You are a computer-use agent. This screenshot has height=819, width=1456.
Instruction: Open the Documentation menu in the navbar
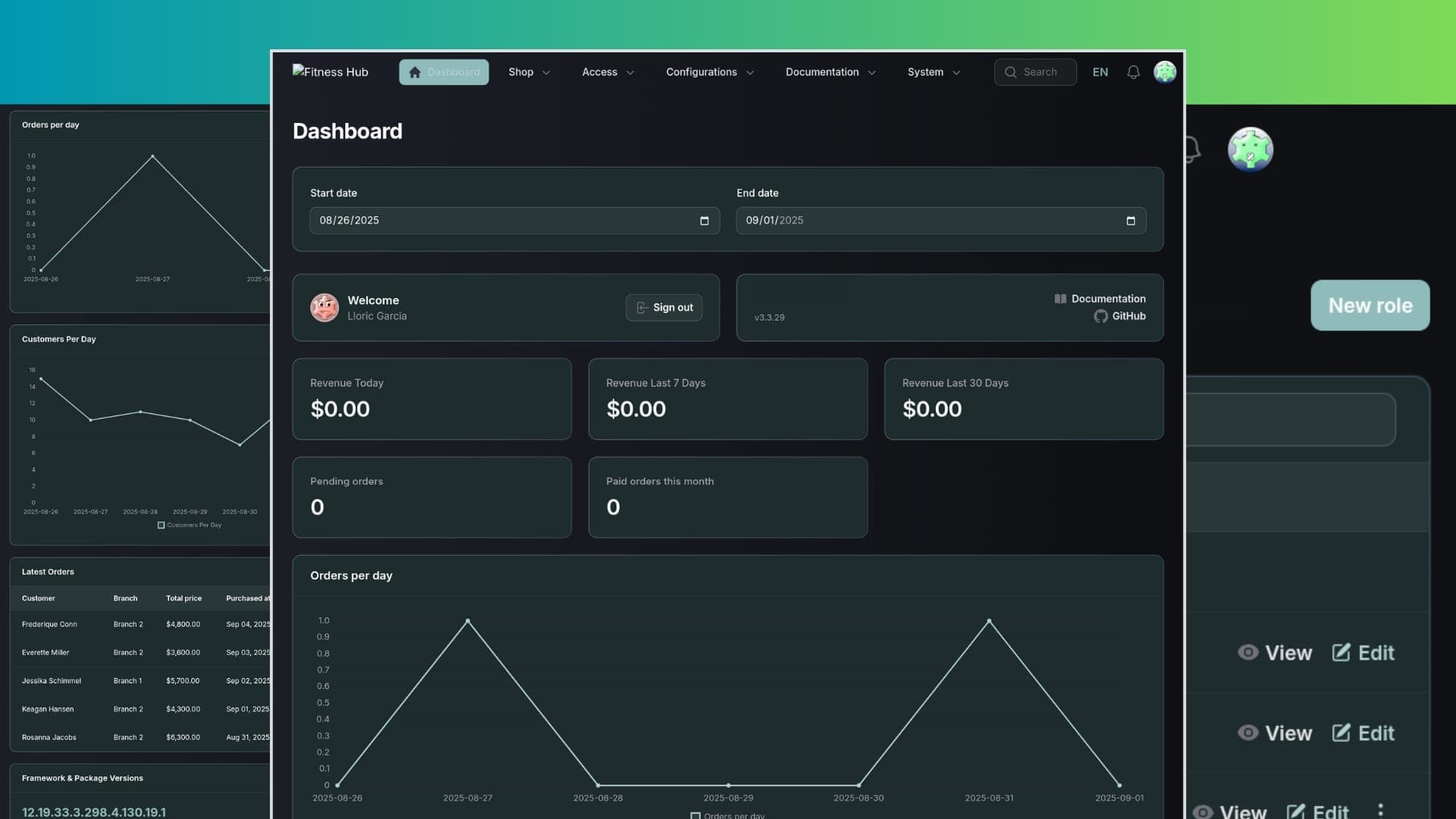point(830,72)
